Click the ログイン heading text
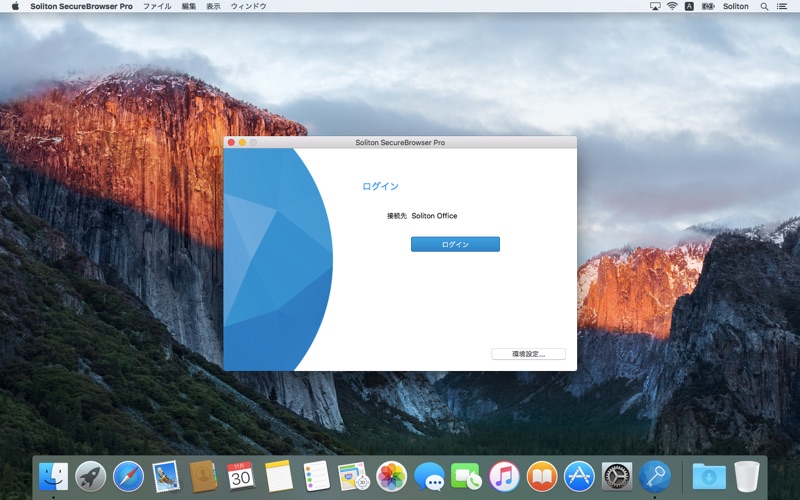 click(x=380, y=186)
